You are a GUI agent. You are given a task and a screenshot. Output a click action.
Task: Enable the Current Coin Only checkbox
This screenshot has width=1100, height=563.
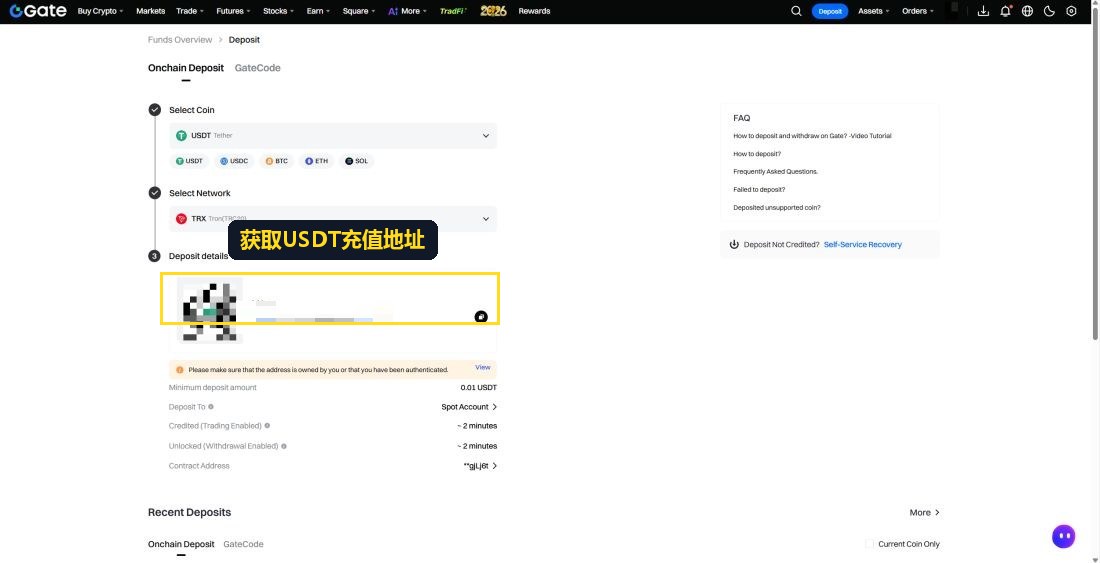click(x=870, y=544)
